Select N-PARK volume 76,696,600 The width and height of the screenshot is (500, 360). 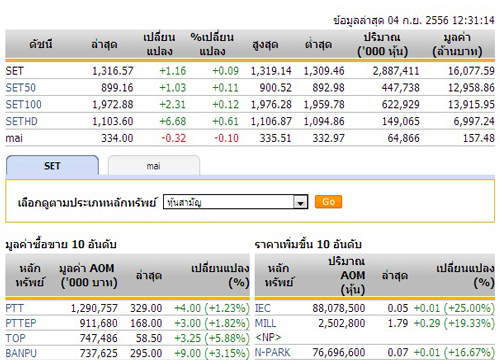pyautogui.click(x=339, y=352)
